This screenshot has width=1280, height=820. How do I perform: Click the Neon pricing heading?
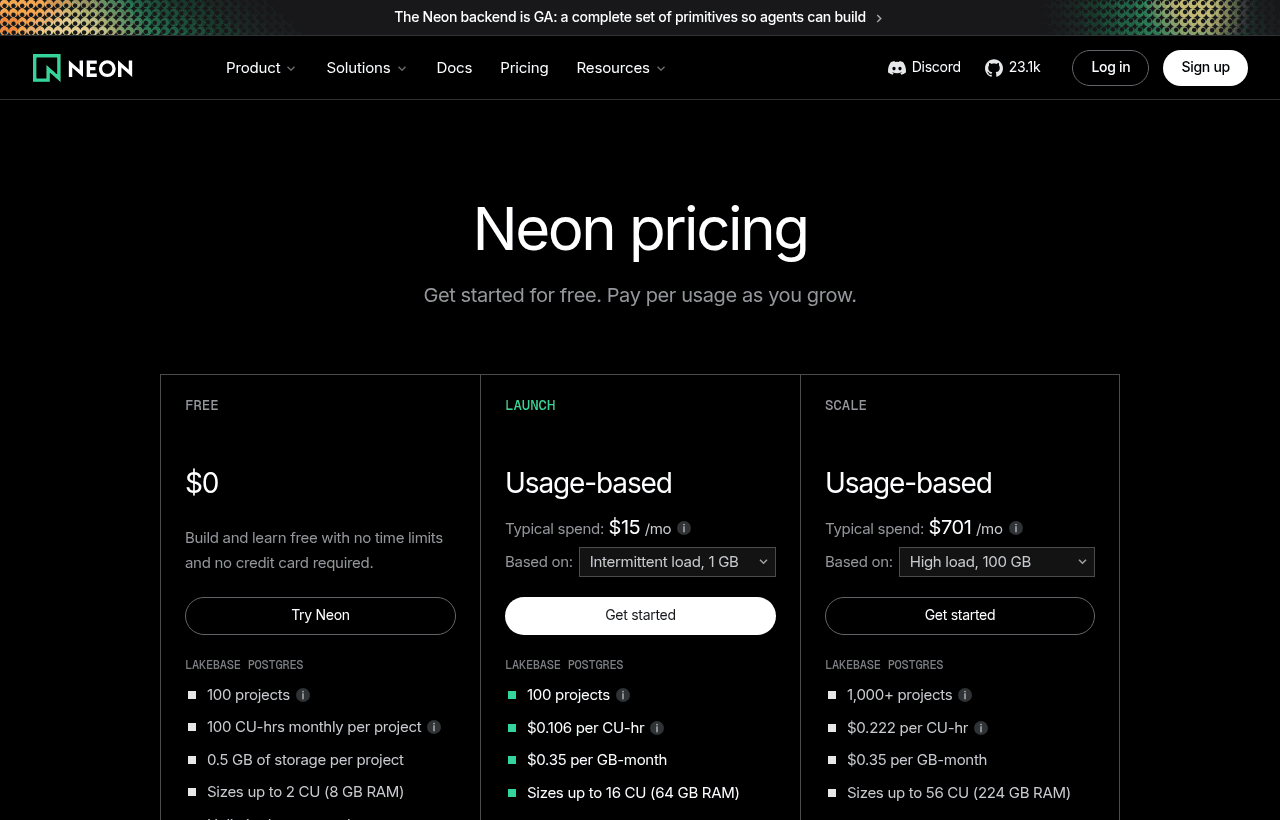pos(640,229)
